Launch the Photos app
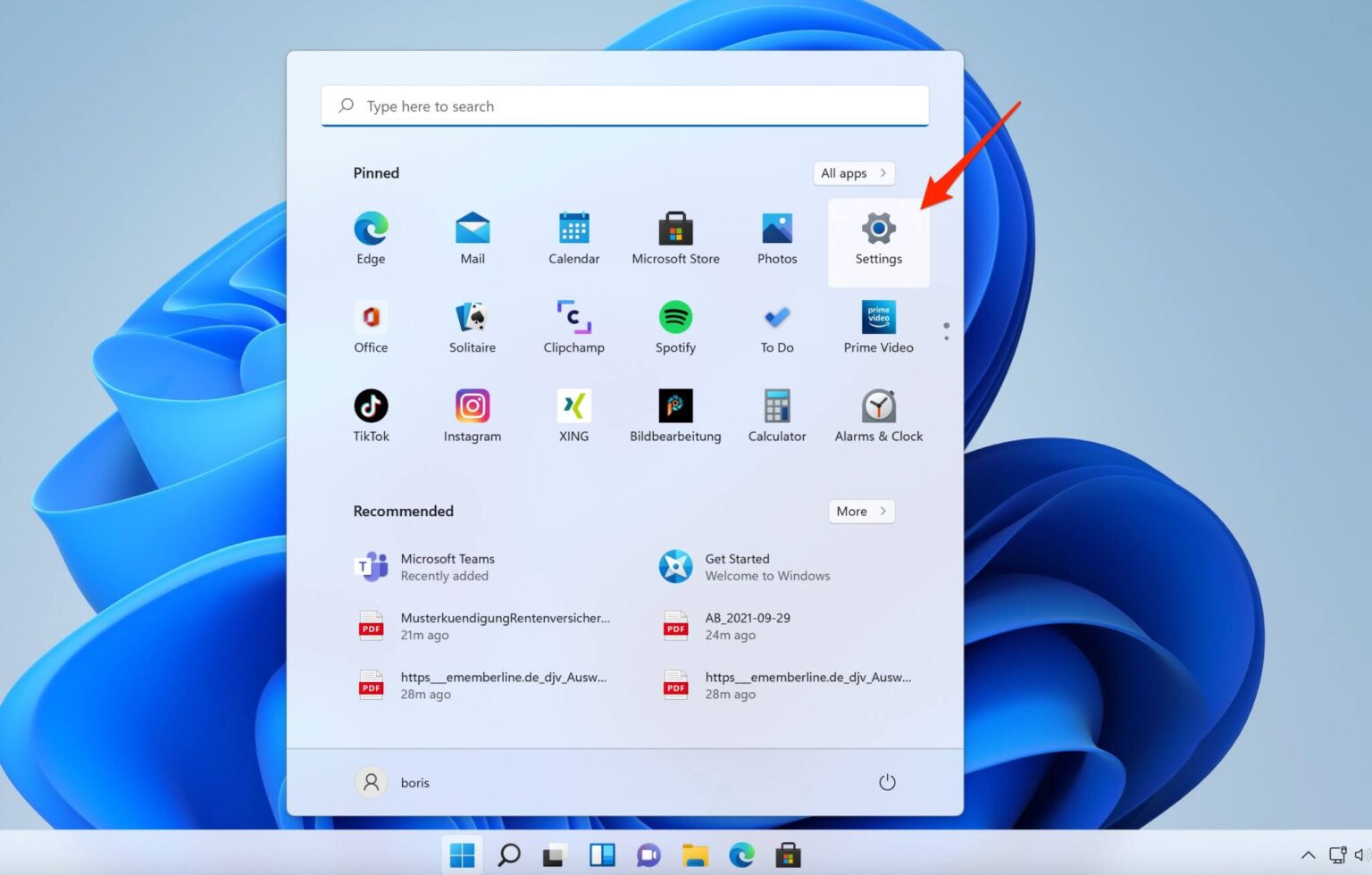 (776, 237)
